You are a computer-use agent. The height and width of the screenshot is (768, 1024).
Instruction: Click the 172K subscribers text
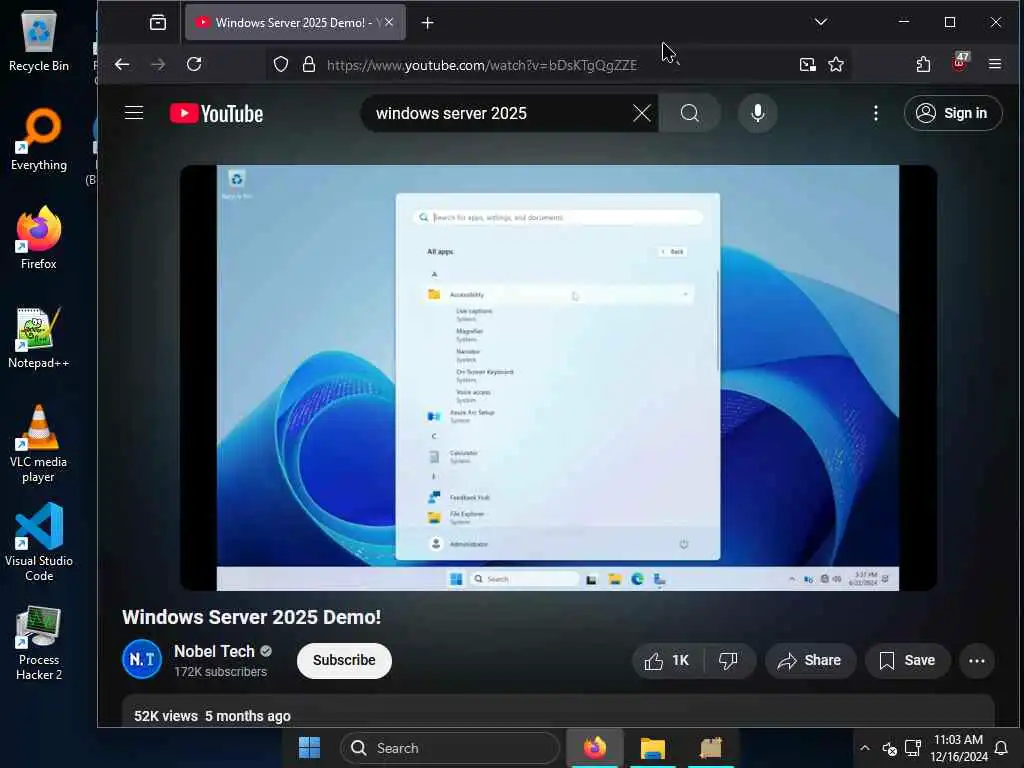tap(220, 671)
